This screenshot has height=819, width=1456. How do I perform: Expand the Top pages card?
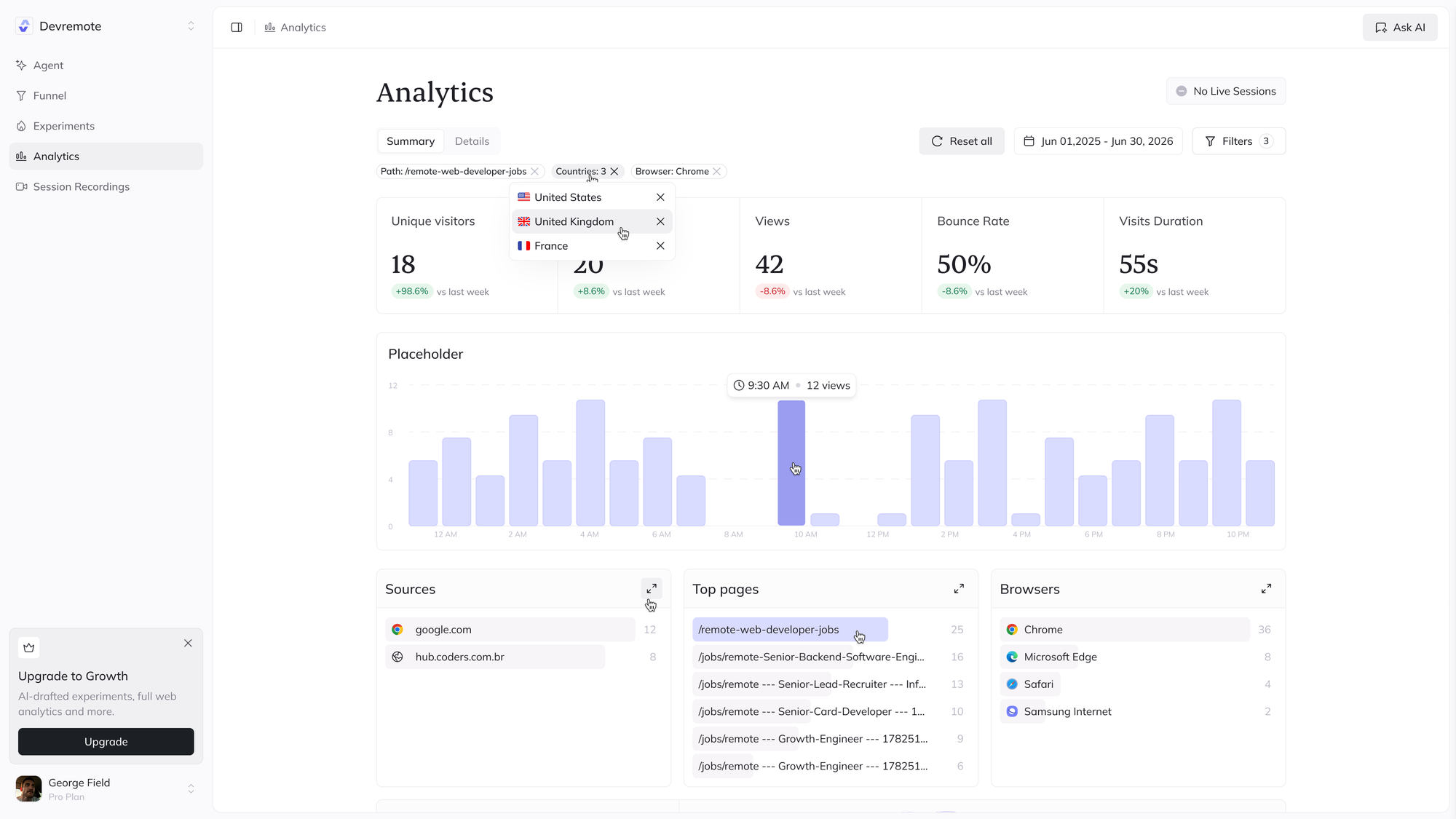(x=959, y=588)
